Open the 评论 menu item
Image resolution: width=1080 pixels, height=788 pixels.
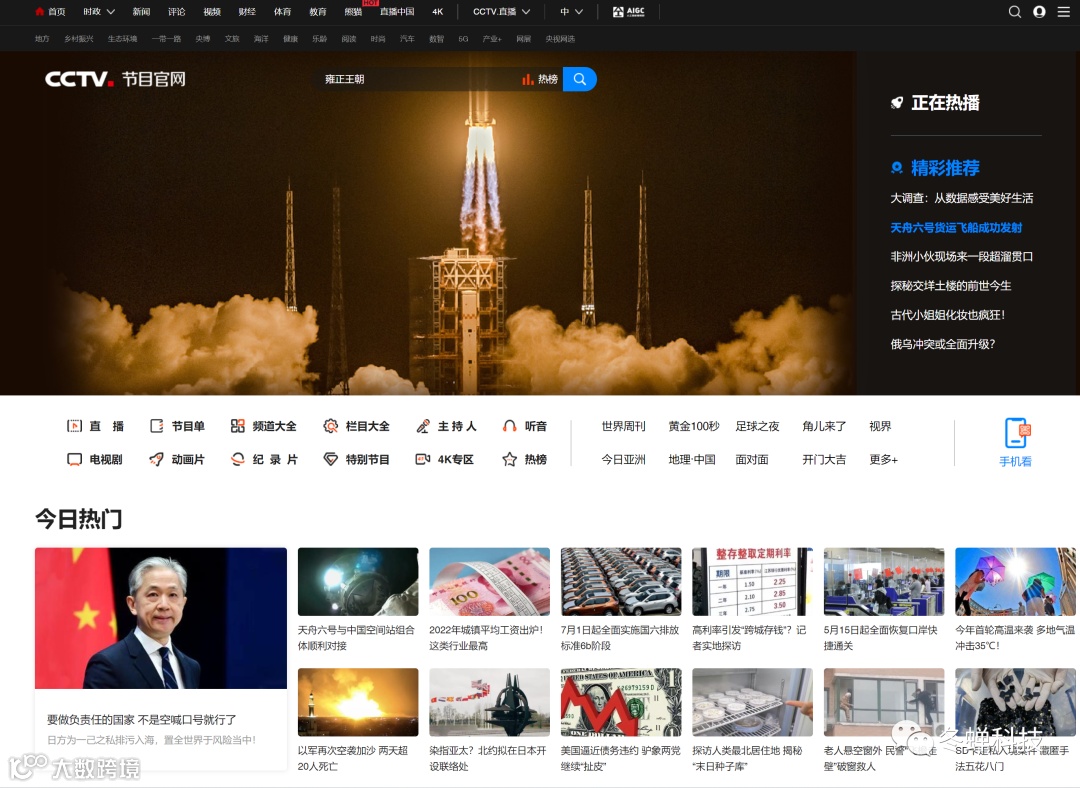[176, 12]
